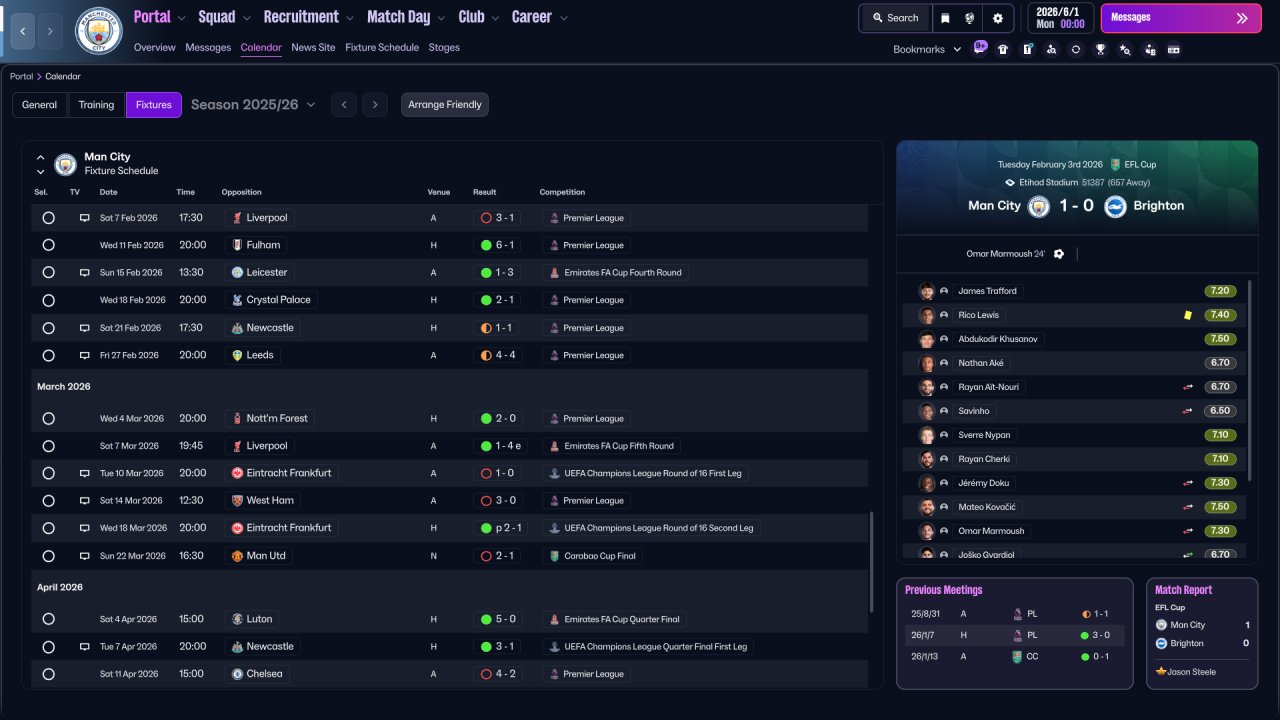Open the trophy bookmark icon

pyautogui.click(x=1100, y=49)
